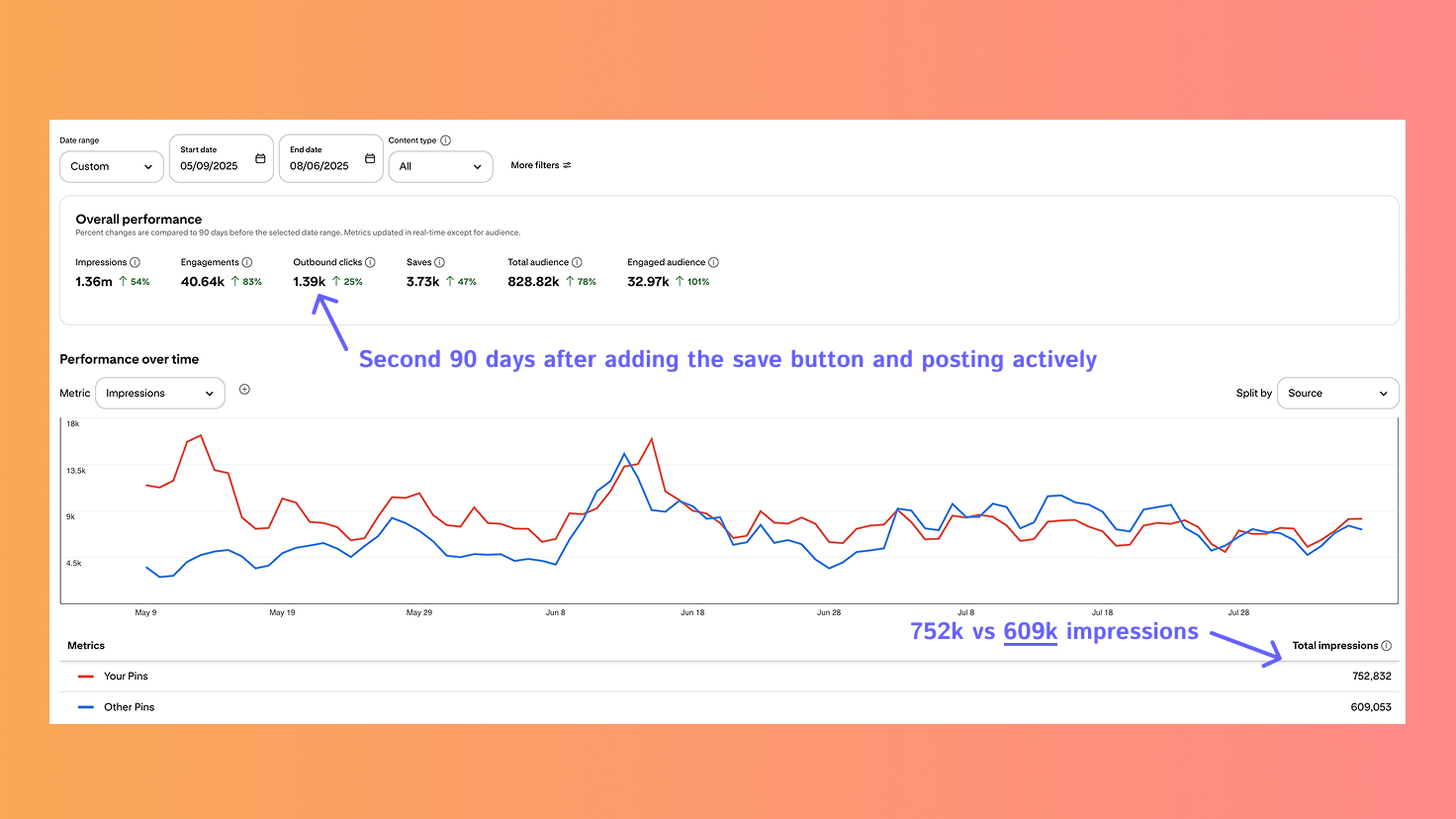This screenshot has width=1456, height=819.
Task: Click the Impressions metric info icon
Action: click(136, 262)
